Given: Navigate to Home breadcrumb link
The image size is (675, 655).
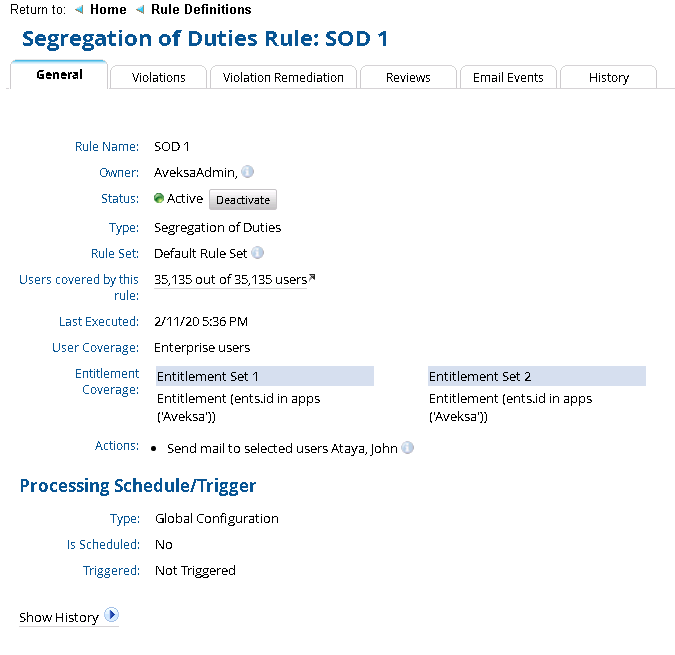Looking at the screenshot, I should [108, 10].
